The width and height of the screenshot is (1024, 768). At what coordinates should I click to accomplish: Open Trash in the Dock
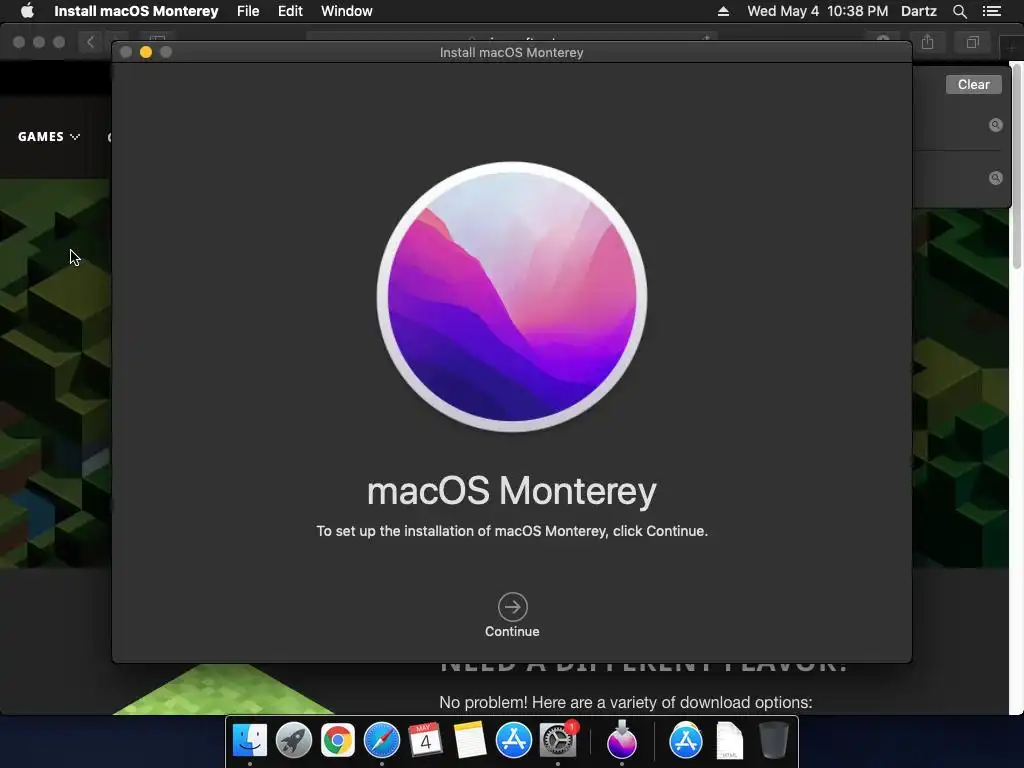pyautogui.click(x=773, y=740)
